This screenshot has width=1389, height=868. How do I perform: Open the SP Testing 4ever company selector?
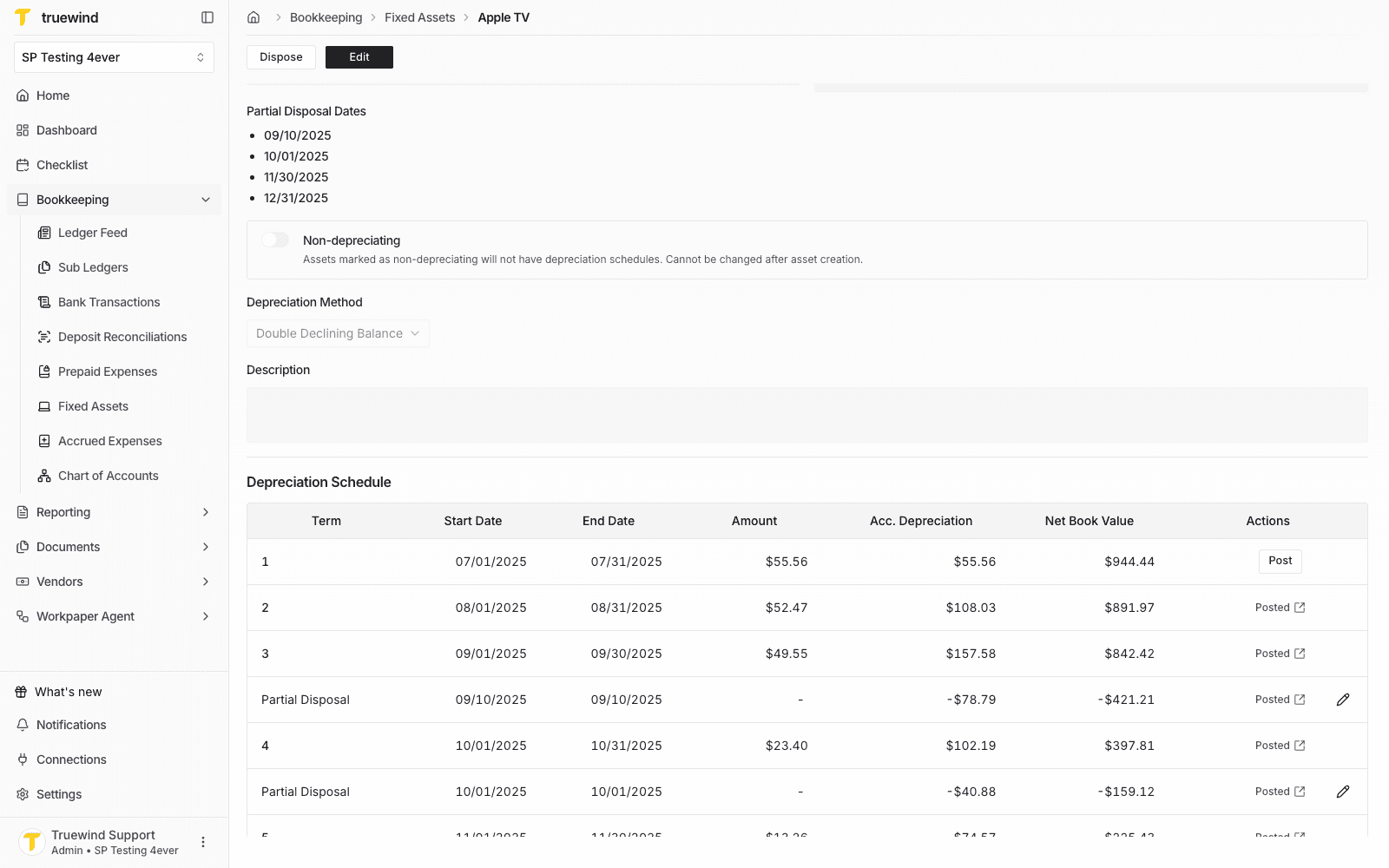pos(114,57)
